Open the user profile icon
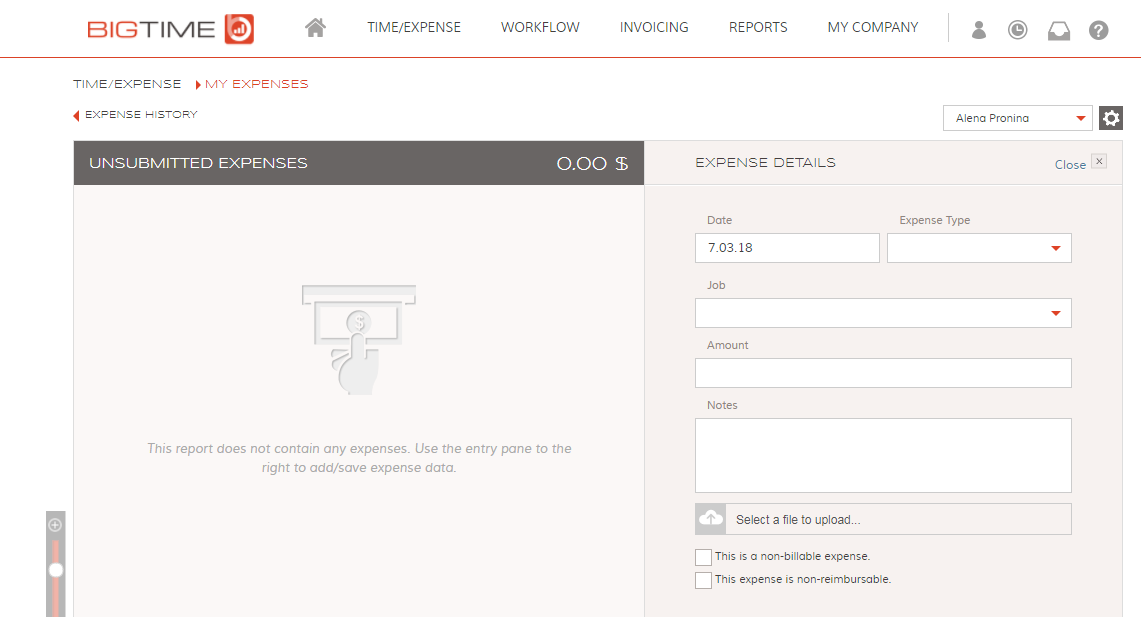Viewport: 1141px width, 617px height. tap(979, 30)
